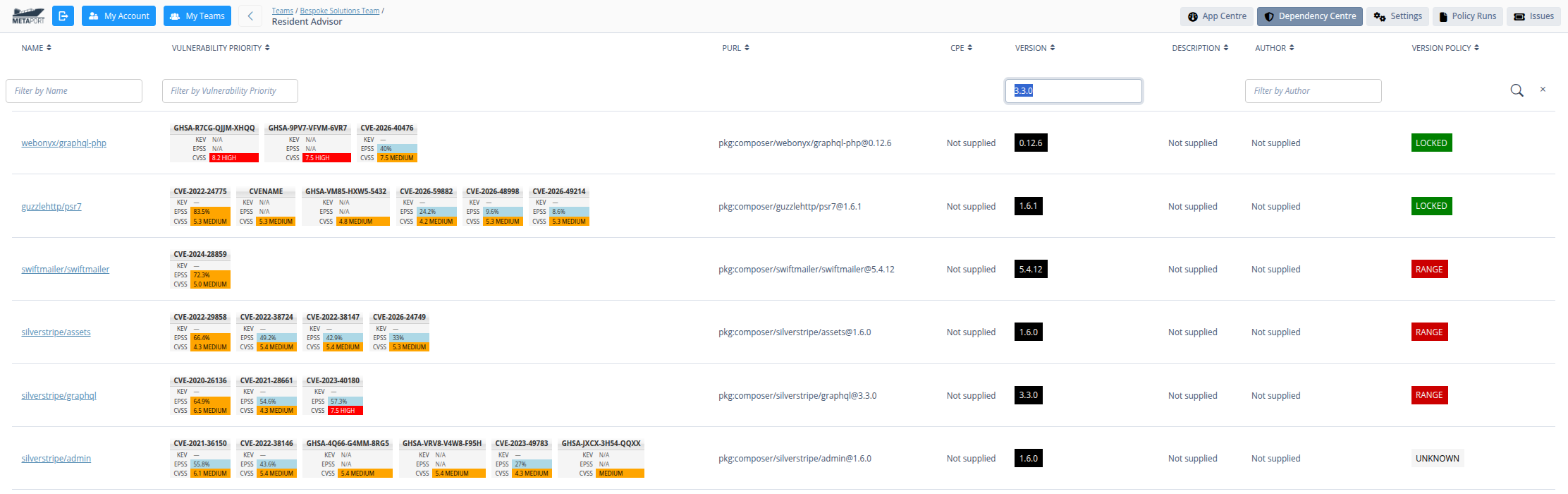This screenshot has height=494, width=1568.
Task: Click the CVE-2022-24775 vulnerability card
Action: click(200, 206)
